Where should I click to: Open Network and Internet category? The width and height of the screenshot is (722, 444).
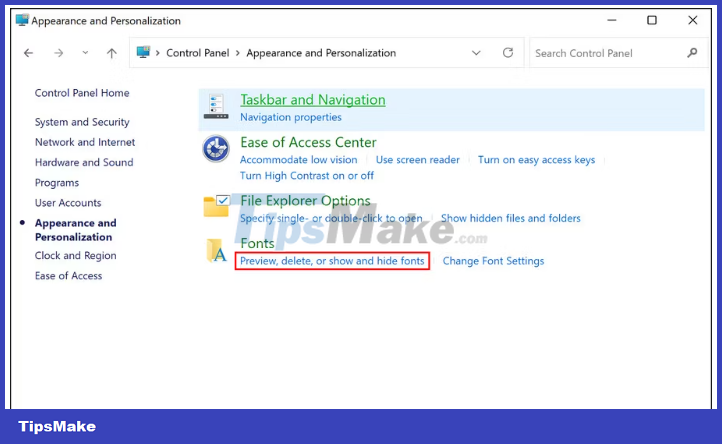tap(85, 142)
